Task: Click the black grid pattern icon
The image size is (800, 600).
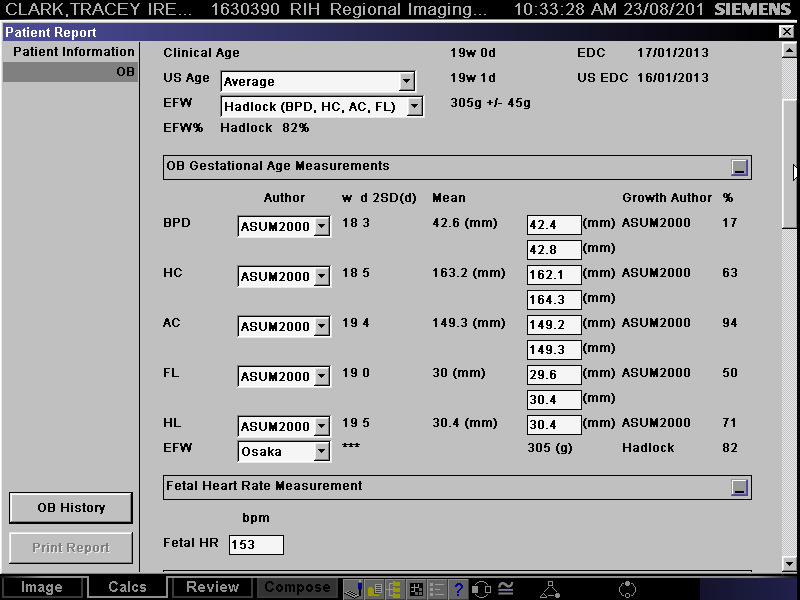Action: (416, 589)
